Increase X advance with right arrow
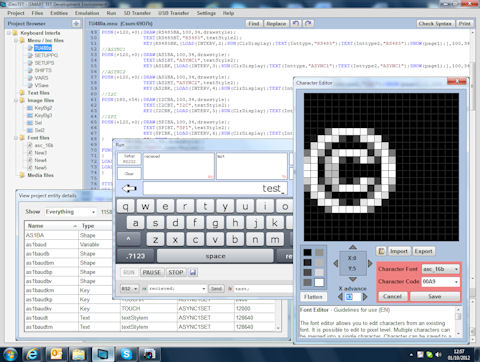The width and height of the screenshot is (480, 362). point(365,297)
